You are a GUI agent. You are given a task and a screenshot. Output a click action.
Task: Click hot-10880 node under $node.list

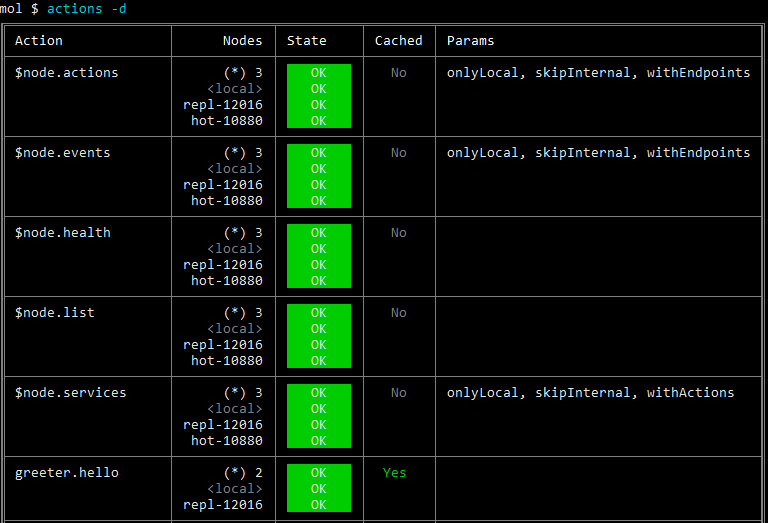point(226,361)
